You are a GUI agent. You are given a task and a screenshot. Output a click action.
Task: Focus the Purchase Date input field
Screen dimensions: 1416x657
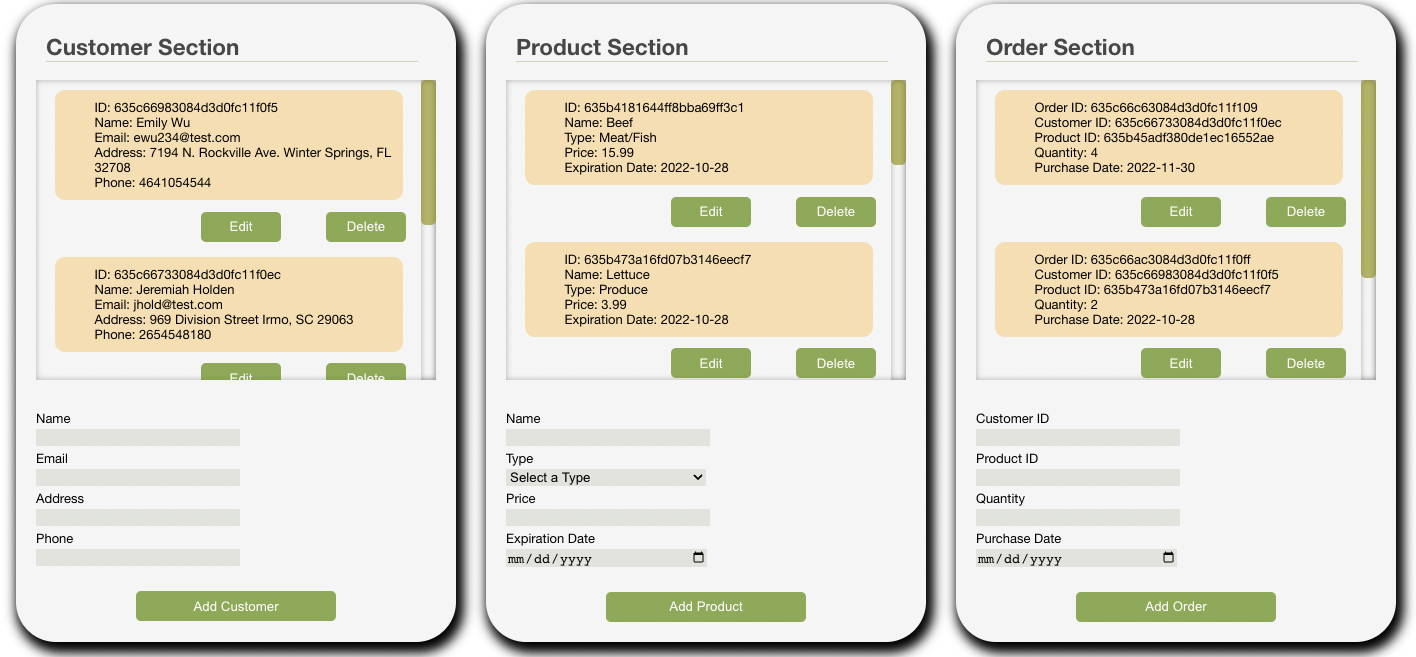1076,558
